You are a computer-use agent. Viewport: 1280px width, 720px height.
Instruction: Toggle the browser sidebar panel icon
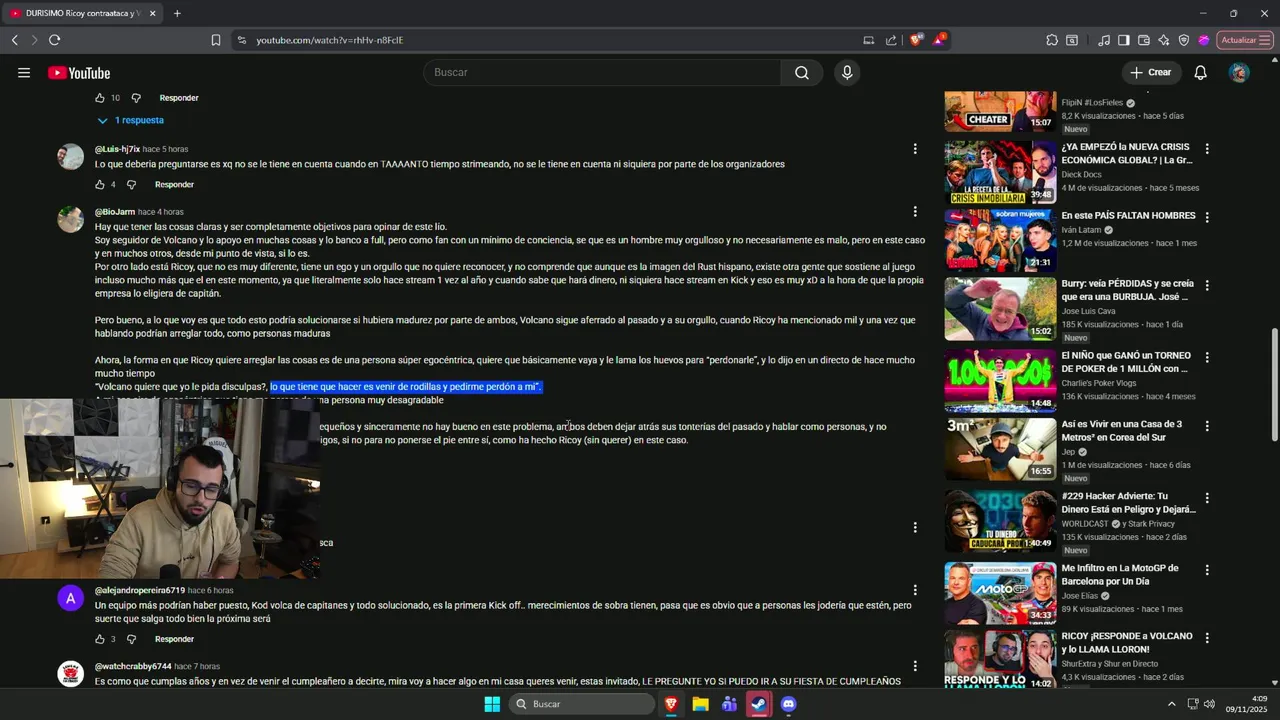1124,40
